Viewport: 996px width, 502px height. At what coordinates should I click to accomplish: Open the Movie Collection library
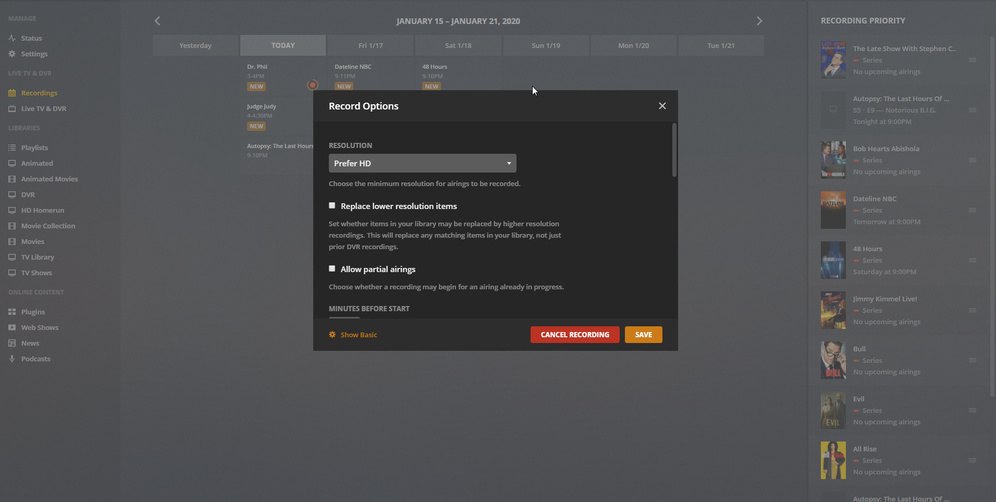click(41, 226)
